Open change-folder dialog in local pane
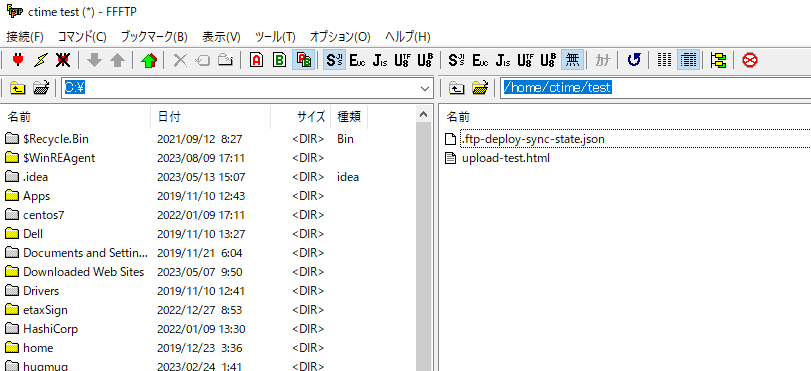 41,88
